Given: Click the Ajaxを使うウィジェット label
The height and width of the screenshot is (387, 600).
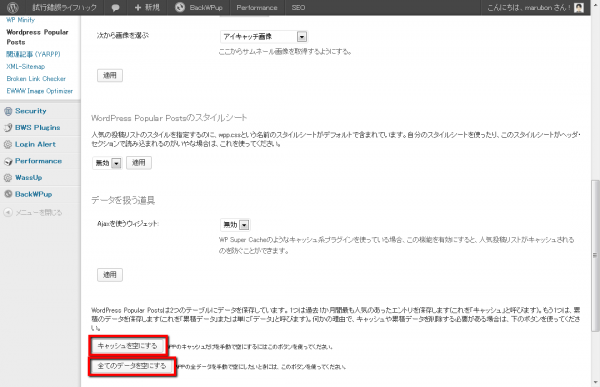Looking at the screenshot, I should [128, 224].
